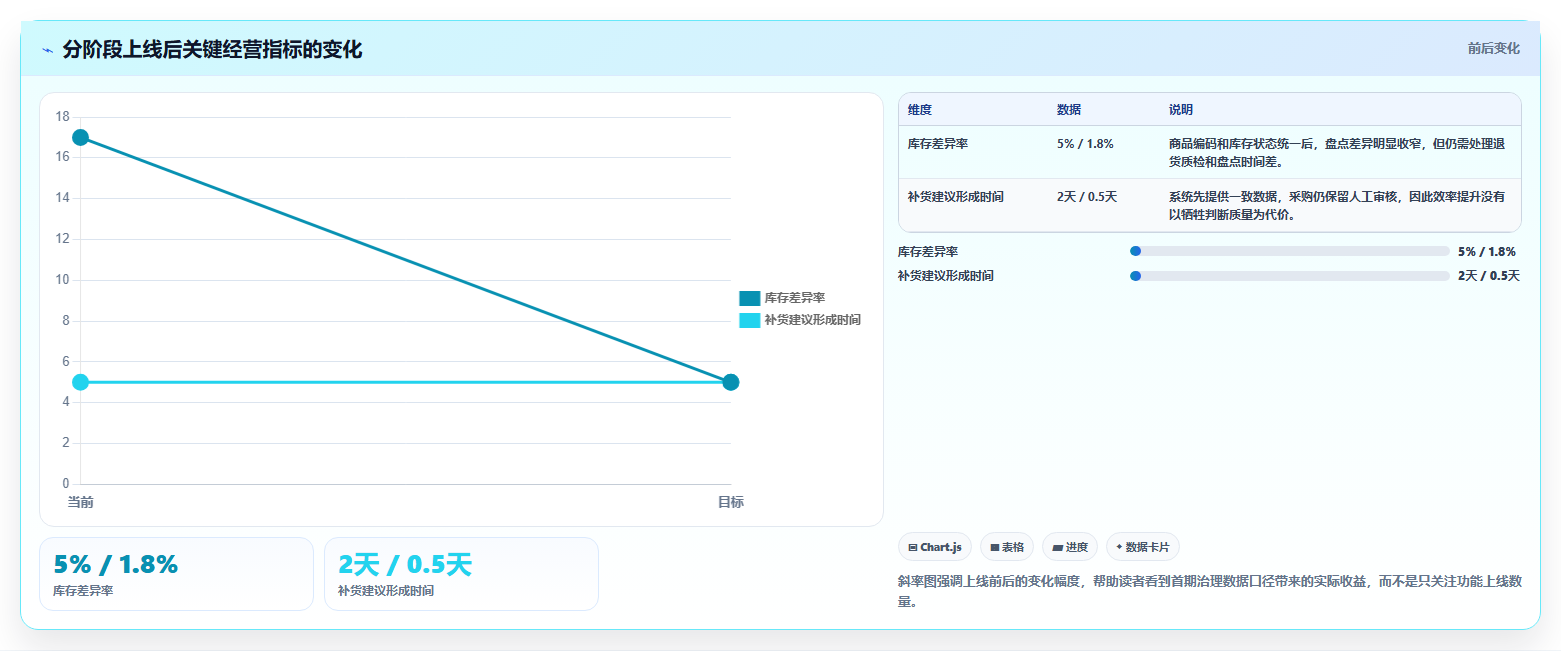The width and height of the screenshot is (1561, 651).
Task: Click the cyan 补货建议形成时间 point at 当前
Action: (x=81, y=382)
